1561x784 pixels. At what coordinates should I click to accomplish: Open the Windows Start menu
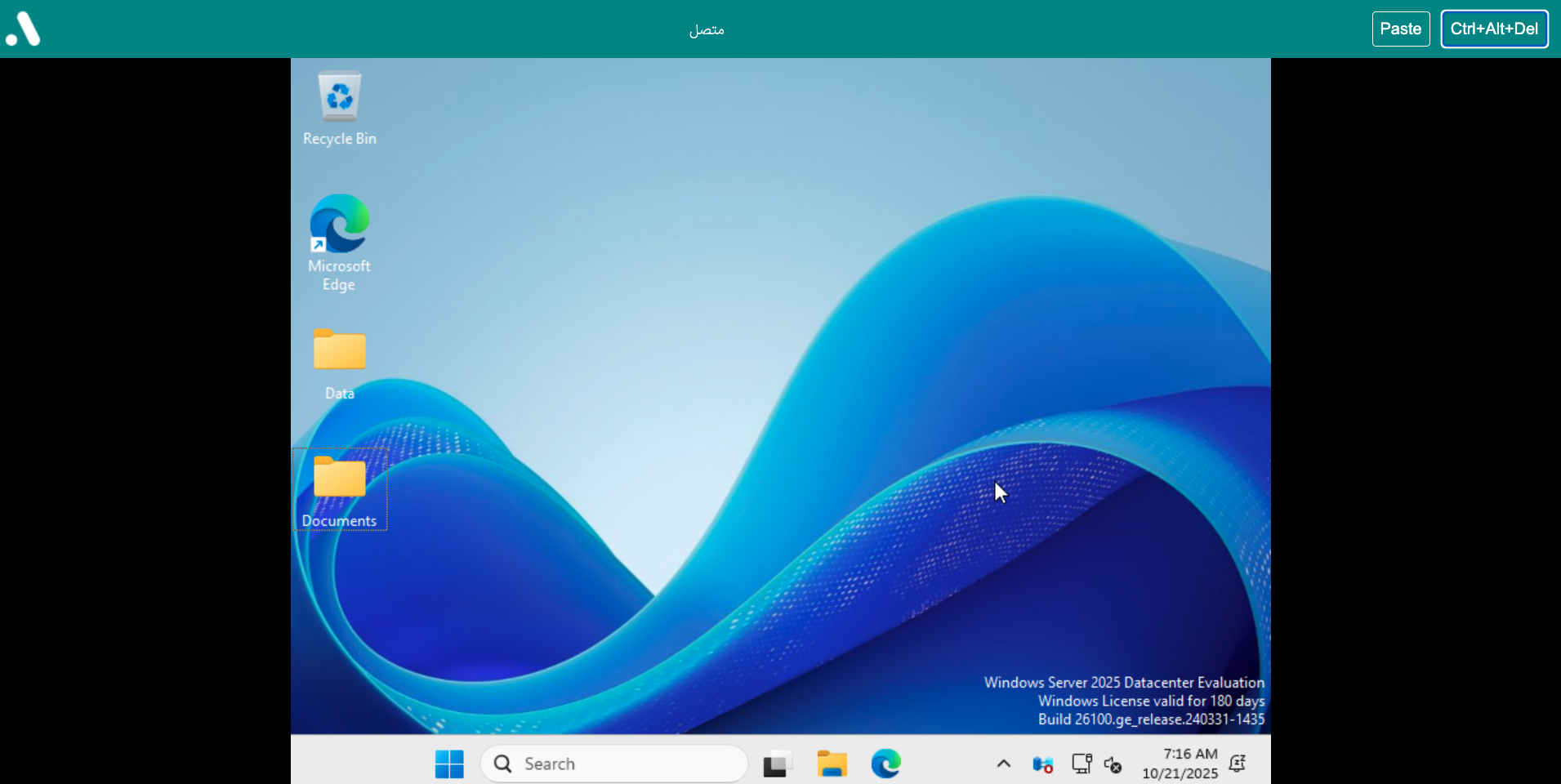click(x=449, y=764)
